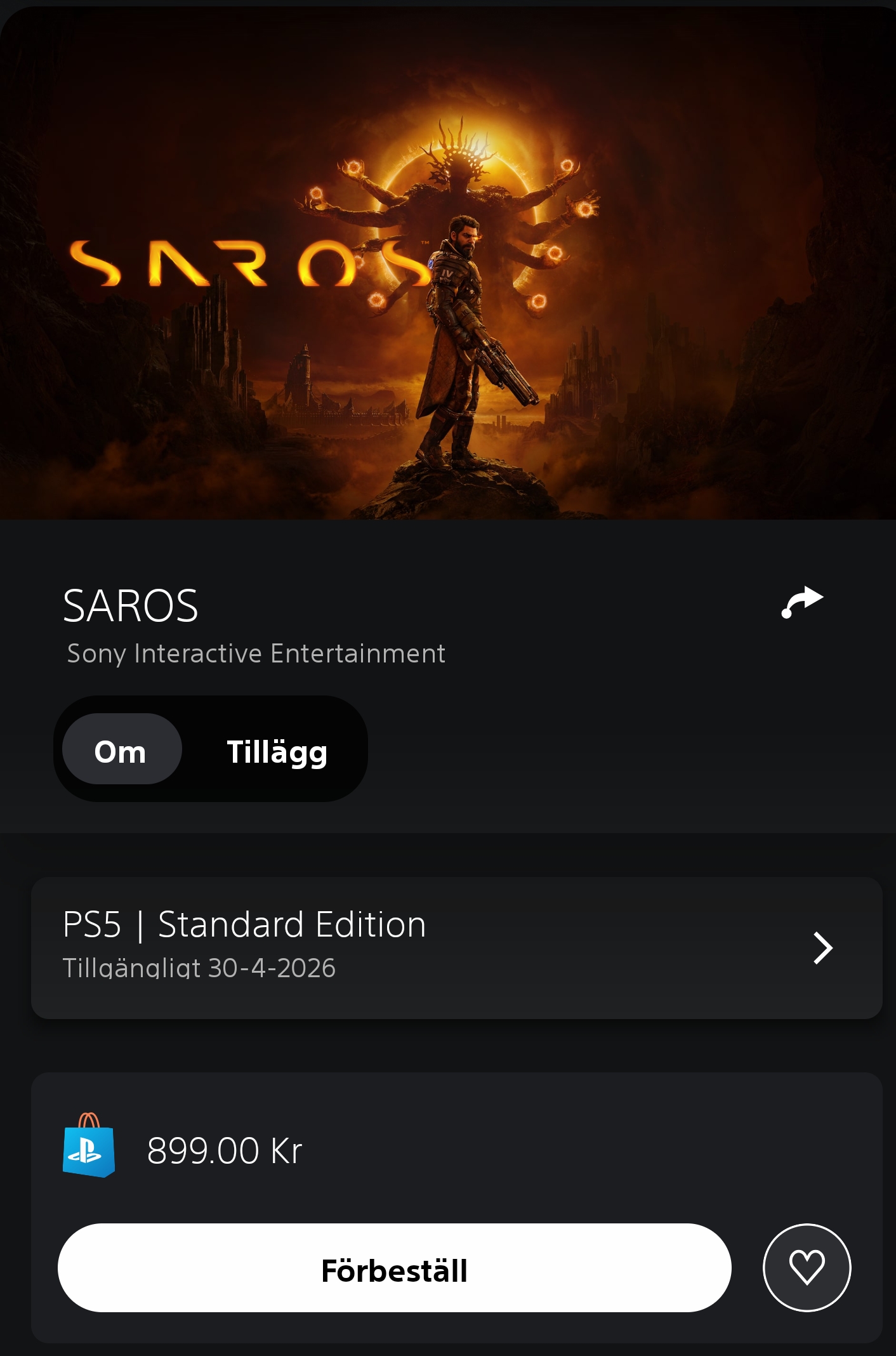Tap the 'Standard Edition' edition name text
Viewport: 896px width, 1356px height.
point(292,925)
